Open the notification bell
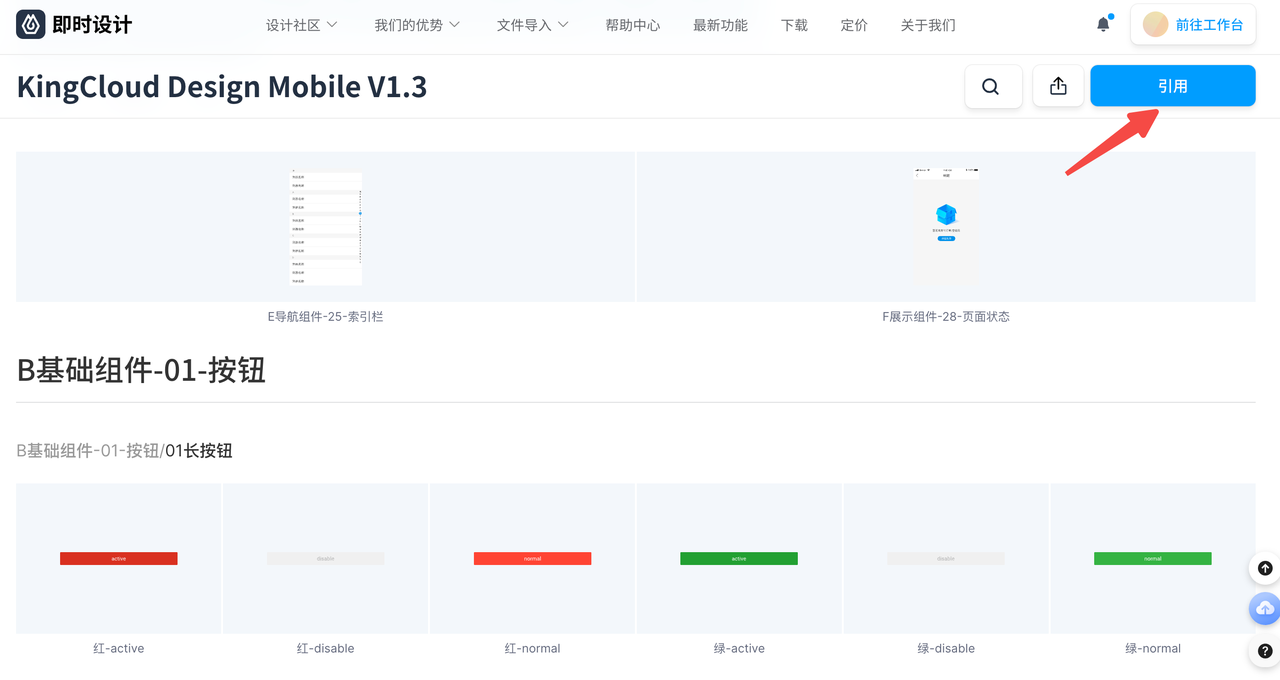This screenshot has height=680, width=1280. tap(1103, 24)
